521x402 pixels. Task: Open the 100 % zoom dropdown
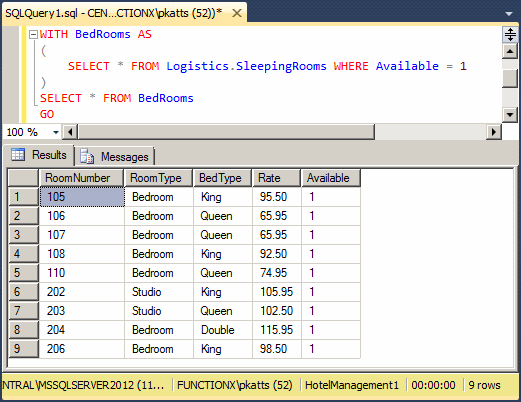pyautogui.click(x=56, y=132)
